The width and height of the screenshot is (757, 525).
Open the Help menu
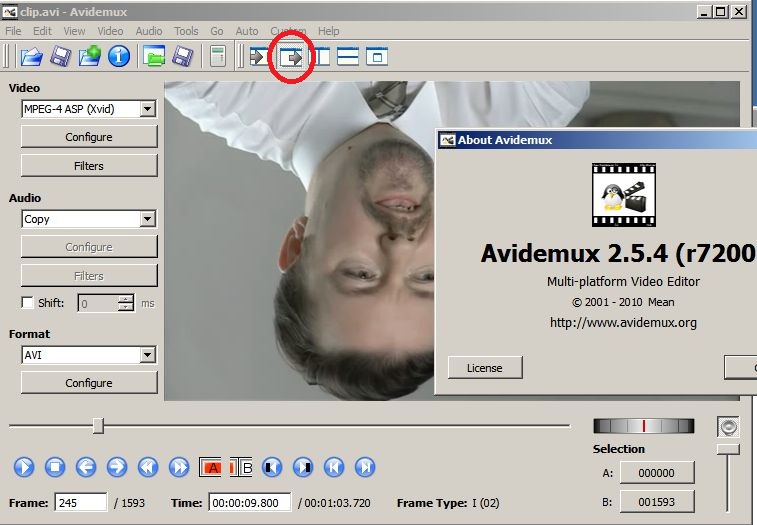click(328, 31)
